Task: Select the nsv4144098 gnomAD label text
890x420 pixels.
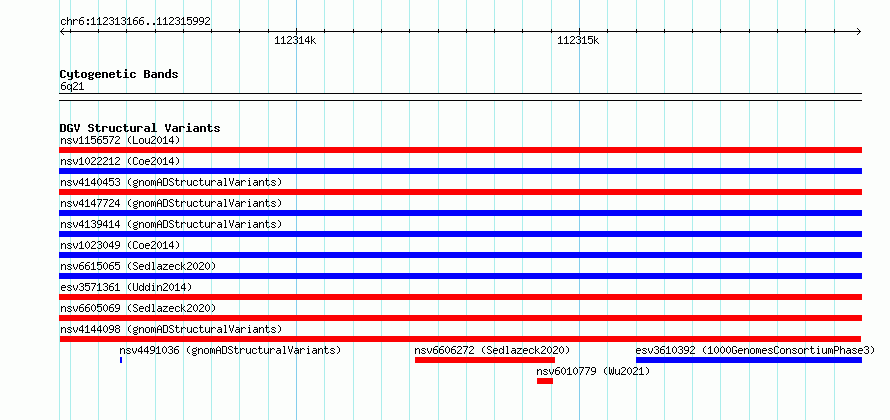Action: 171,329
